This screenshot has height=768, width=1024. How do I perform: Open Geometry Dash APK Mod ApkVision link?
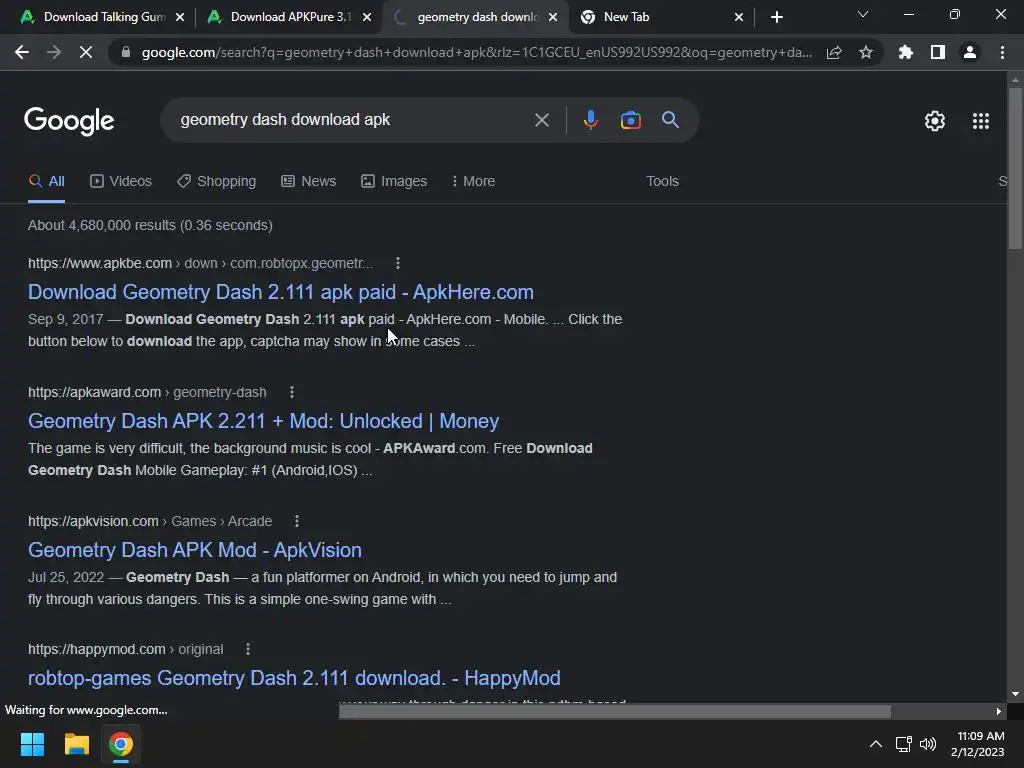195,550
